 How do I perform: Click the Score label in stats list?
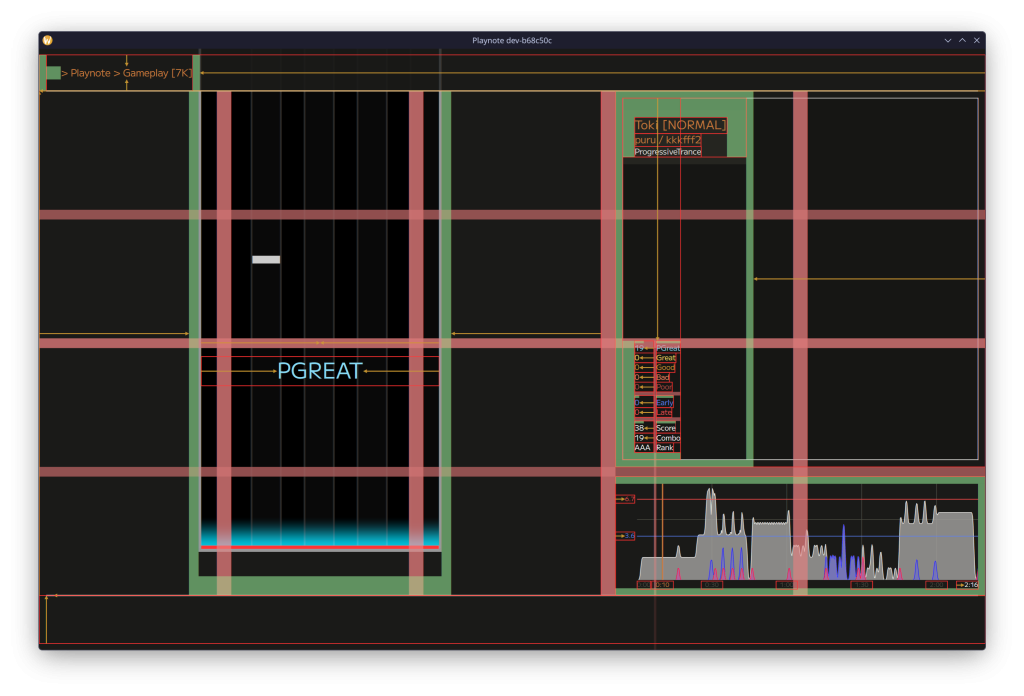(x=665, y=428)
